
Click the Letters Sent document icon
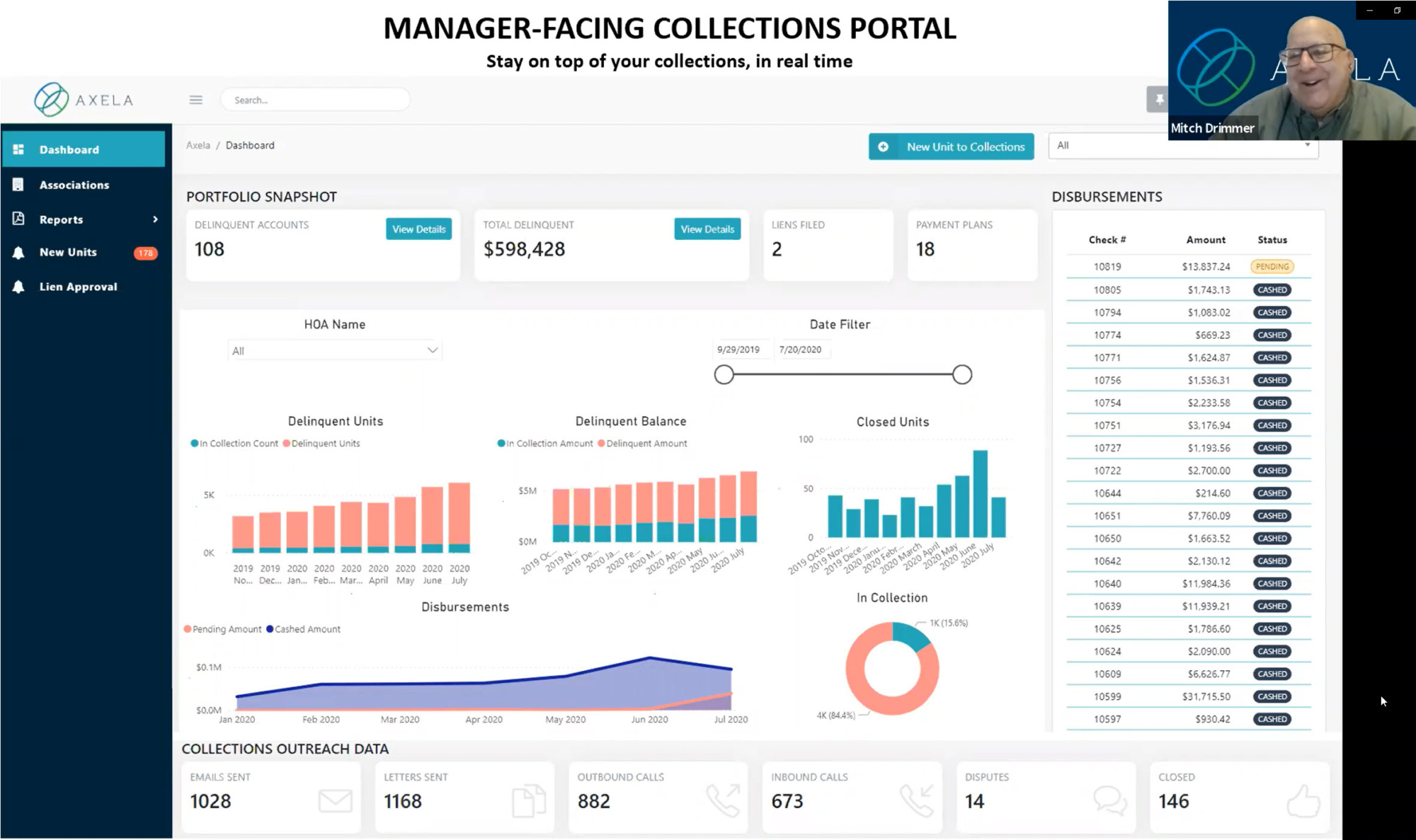pos(529,801)
